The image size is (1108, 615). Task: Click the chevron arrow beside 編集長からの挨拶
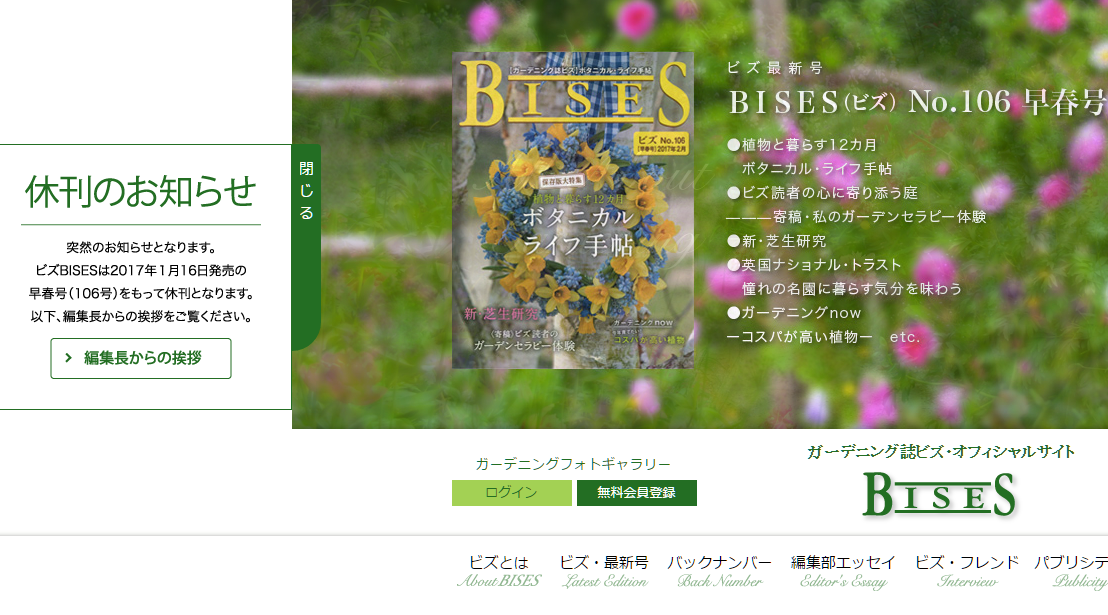[69, 358]
